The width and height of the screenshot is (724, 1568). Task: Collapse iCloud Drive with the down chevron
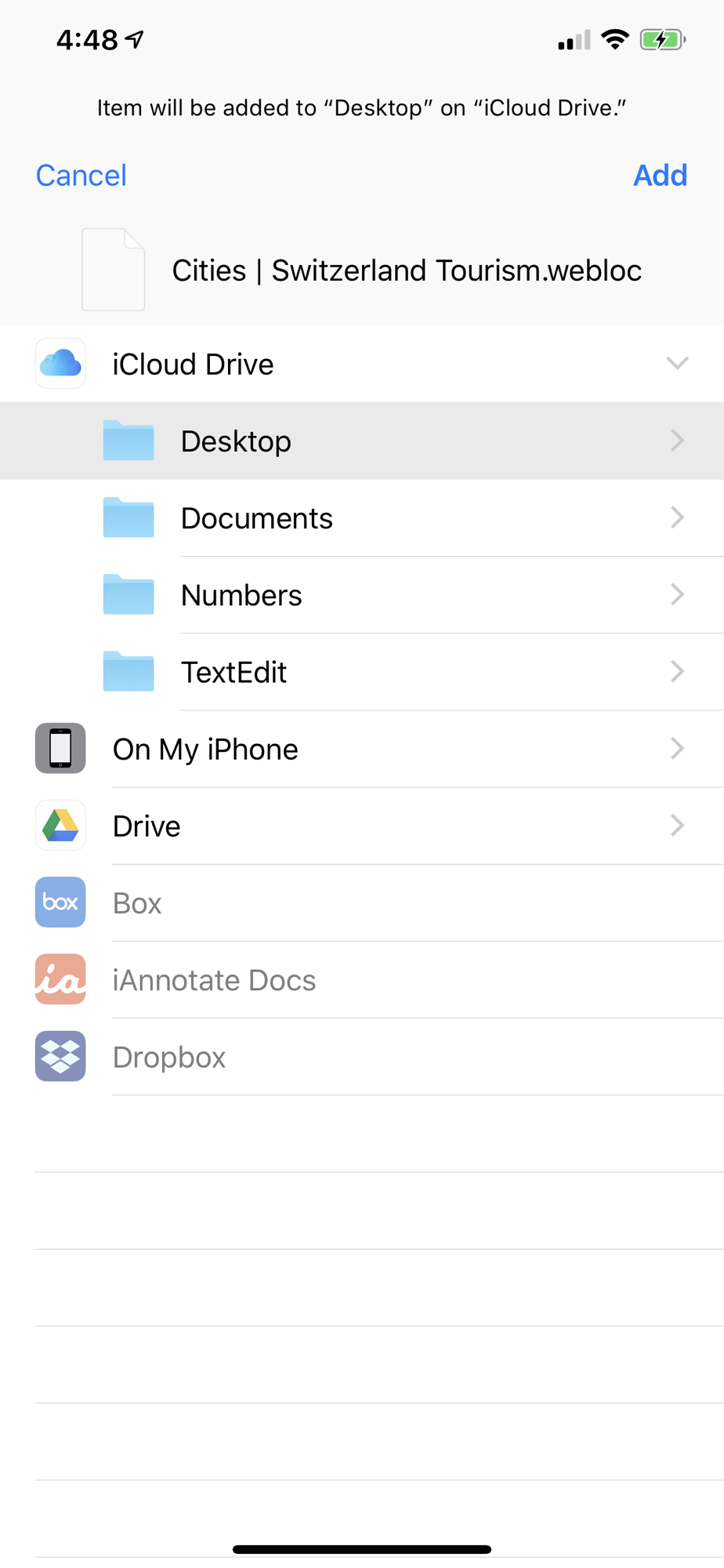pyautogui.click(x=677, y=363)
